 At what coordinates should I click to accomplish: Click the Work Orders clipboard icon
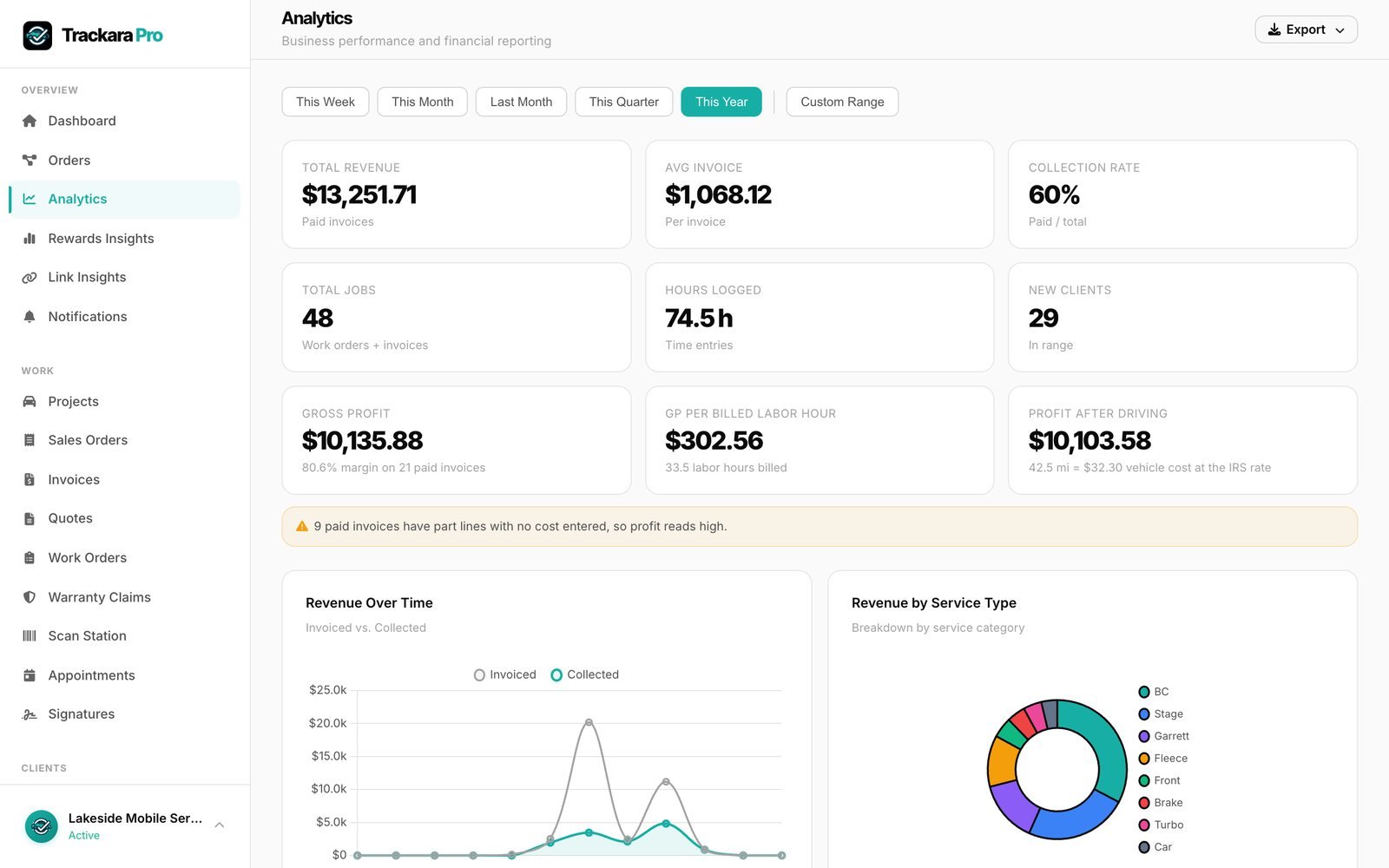click(x=30, y=558)
